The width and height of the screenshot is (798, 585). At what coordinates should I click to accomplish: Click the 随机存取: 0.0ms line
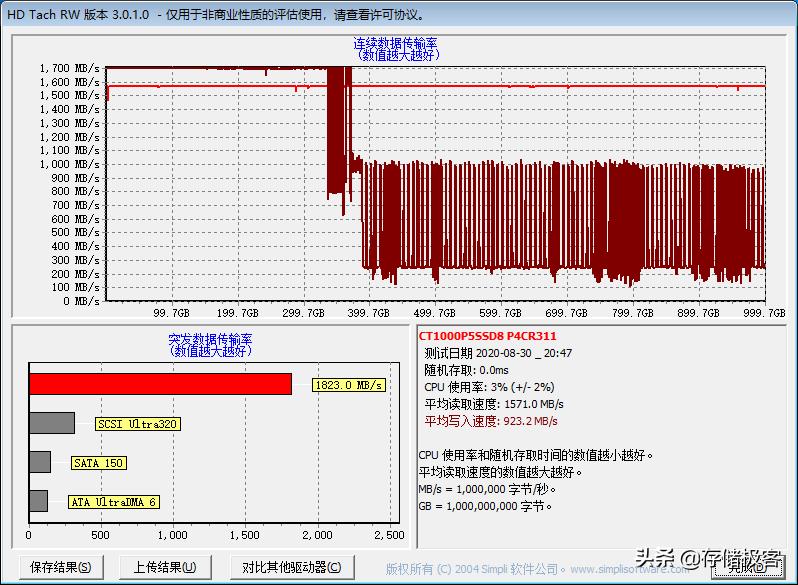point(466,370)
